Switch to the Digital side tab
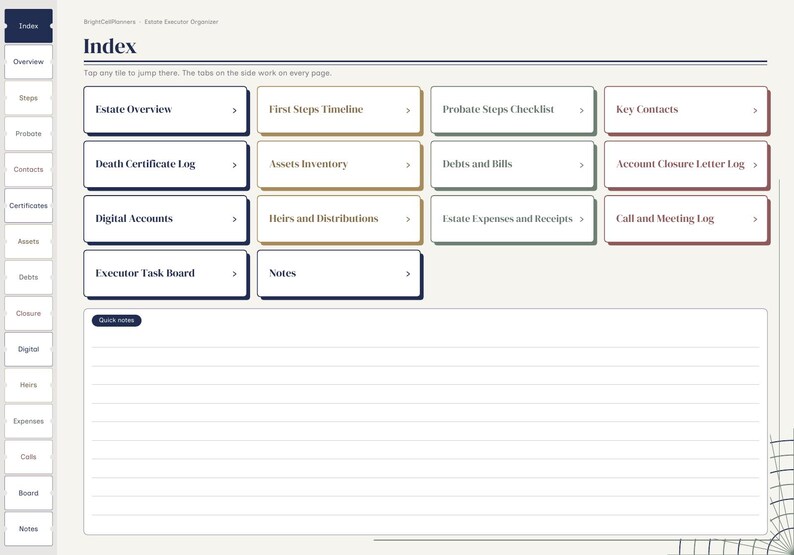 (x=28, y=349)
